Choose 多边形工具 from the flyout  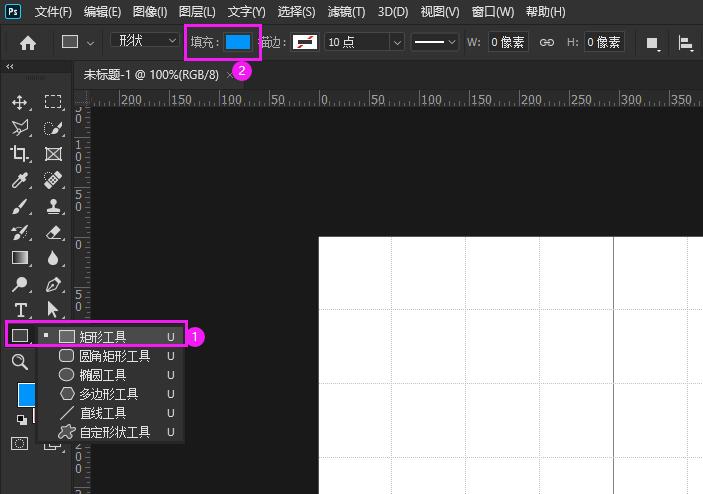coord(111,394)
